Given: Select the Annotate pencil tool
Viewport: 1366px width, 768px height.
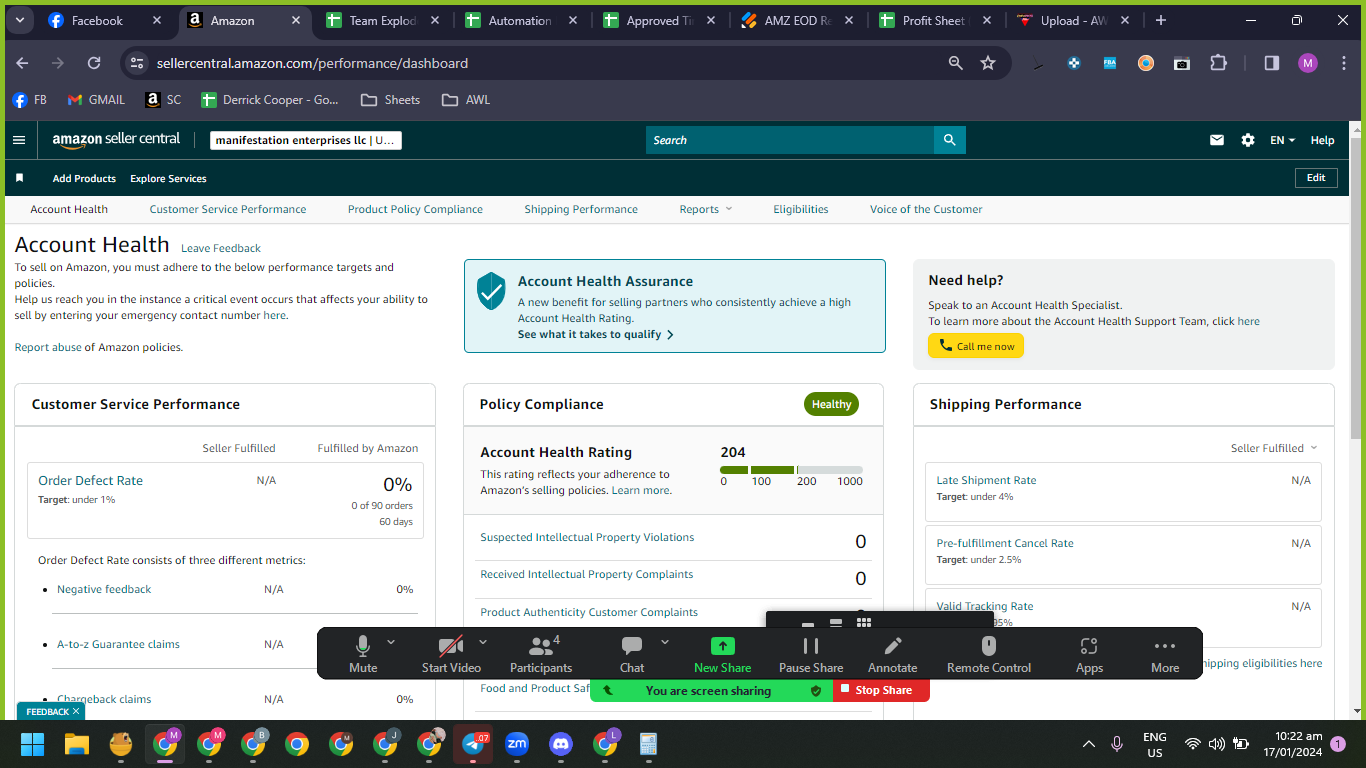Looking at the screenshot, I should coord(893,655).
